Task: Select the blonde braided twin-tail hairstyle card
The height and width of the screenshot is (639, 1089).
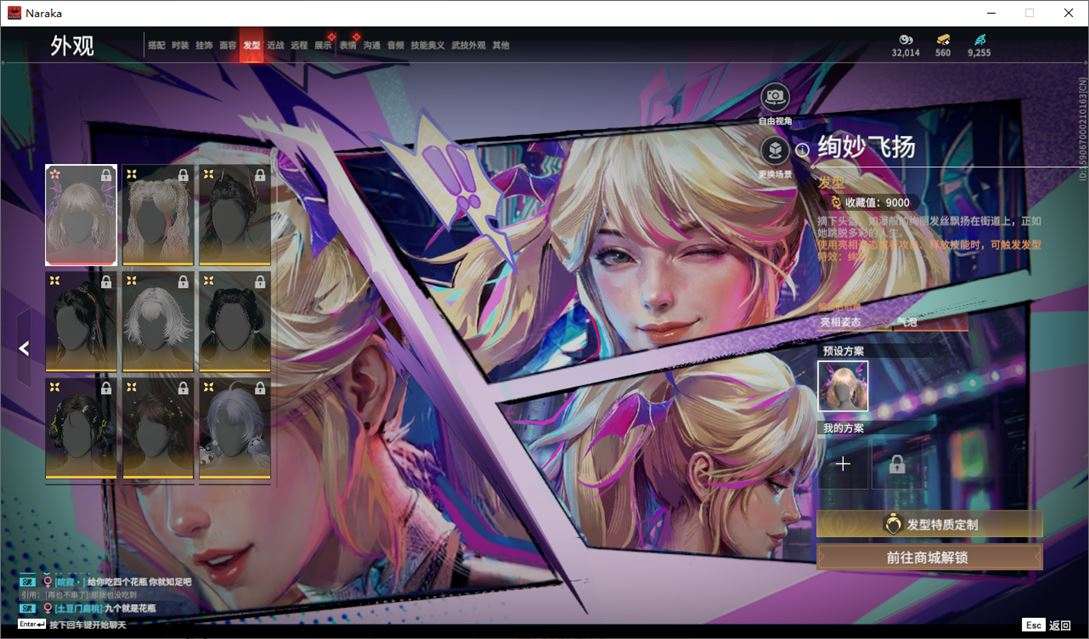Action: (x=158, y=215)
